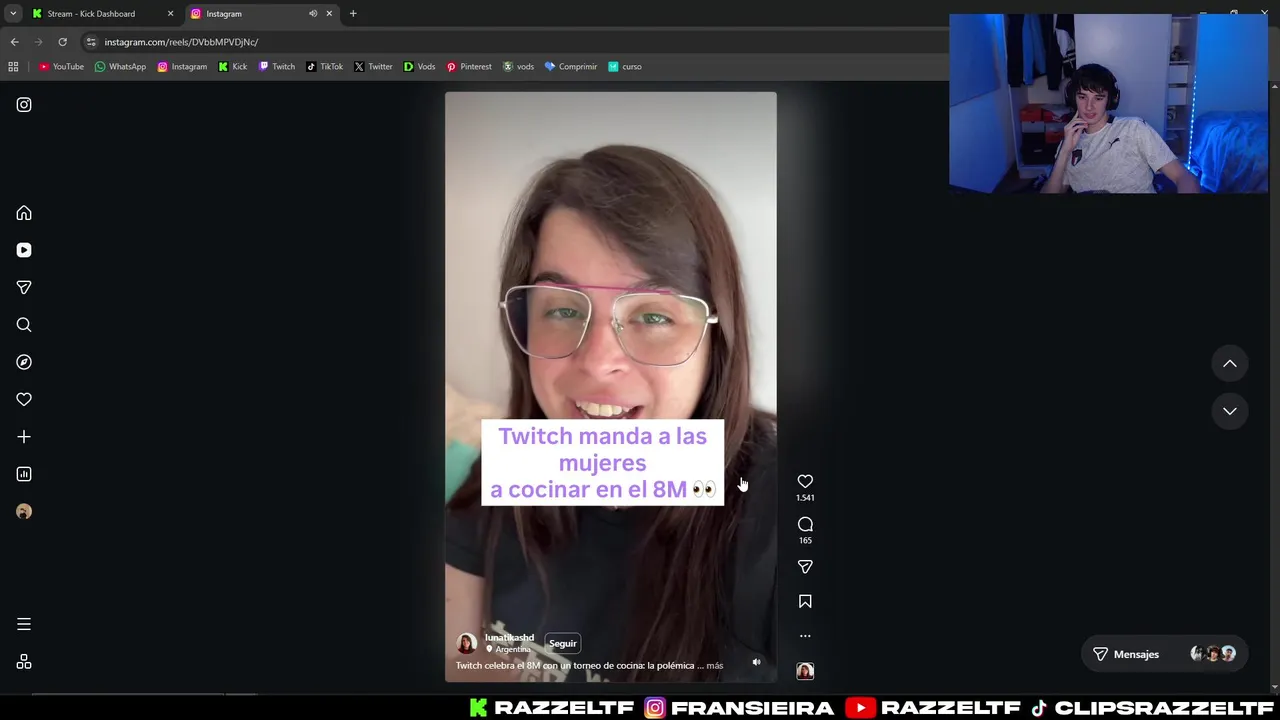Open comments on the reel
This screenshot has width=1280, height=720.
pyautogui.click(x=805, y=524)
